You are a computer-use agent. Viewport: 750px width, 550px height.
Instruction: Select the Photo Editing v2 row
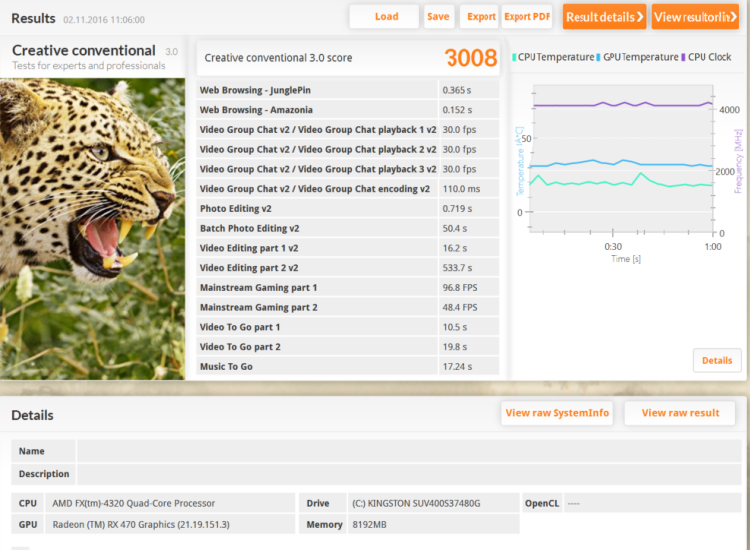348,209
